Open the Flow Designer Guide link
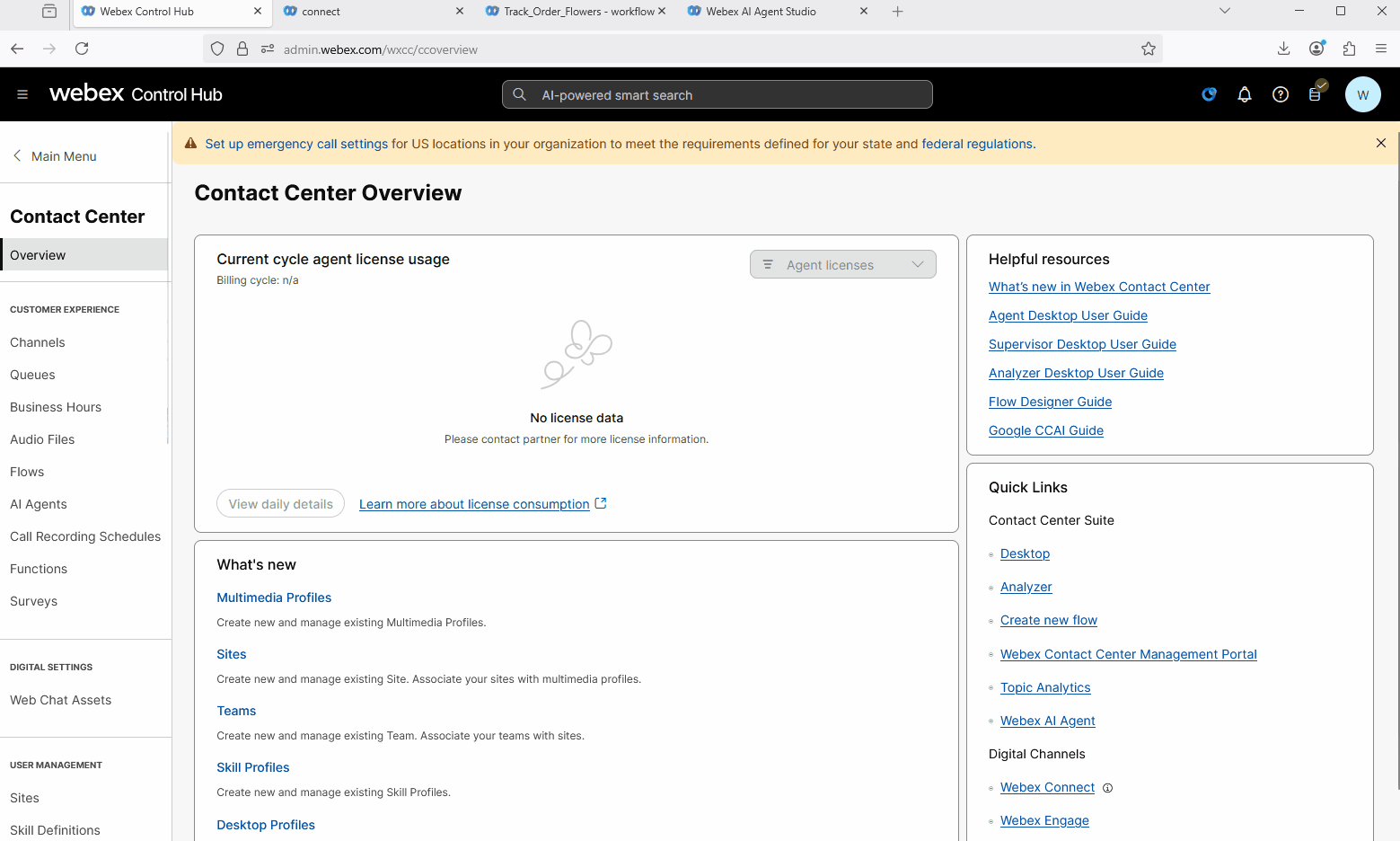This screenshot has width=1400, height=841. (1050, 402)
